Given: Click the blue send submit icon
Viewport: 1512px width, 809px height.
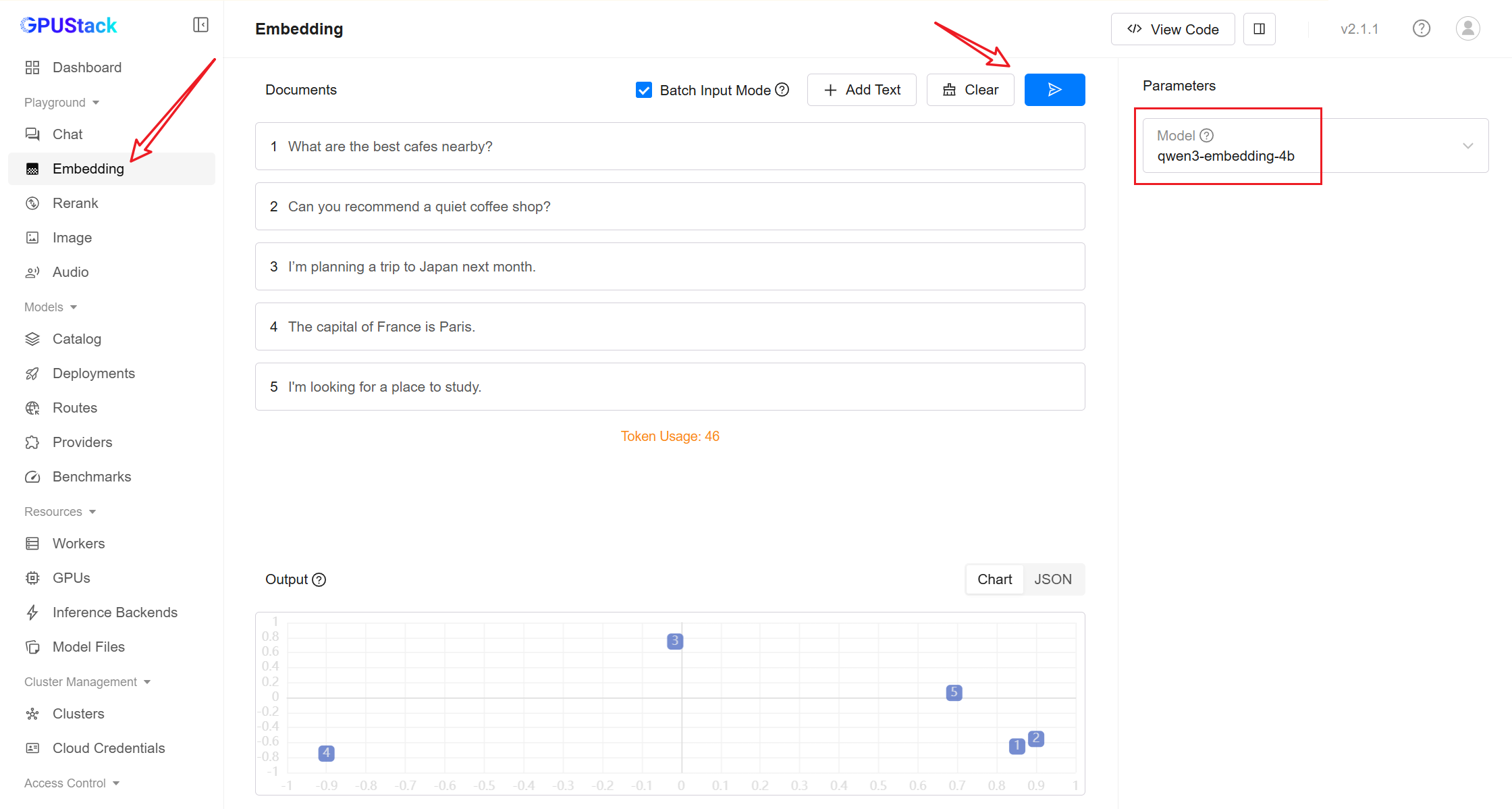Looking at the screenshot, I should click(x=1054, y=90).
